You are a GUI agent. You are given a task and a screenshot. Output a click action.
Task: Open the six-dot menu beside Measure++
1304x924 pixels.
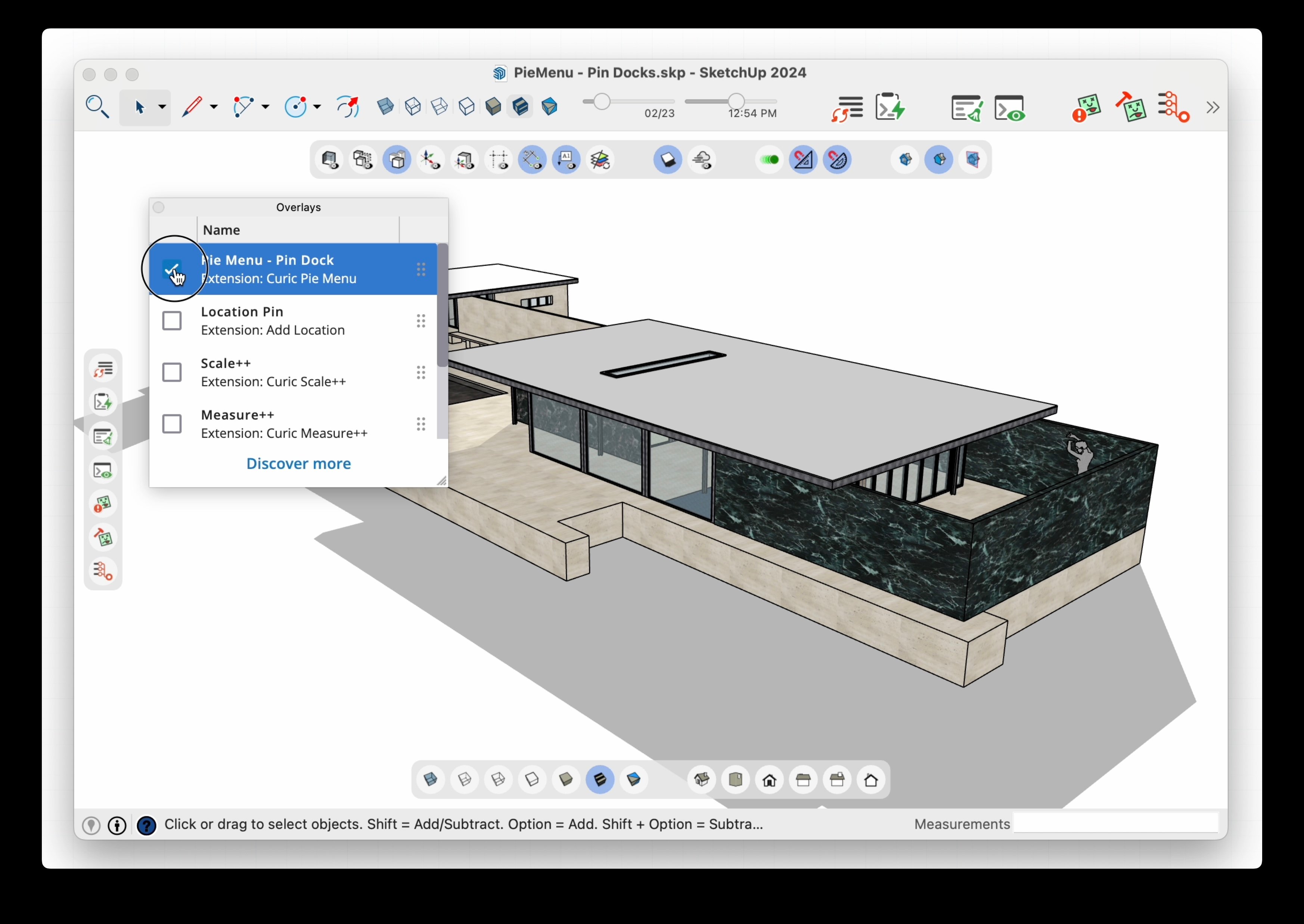[x=421, y=424]
